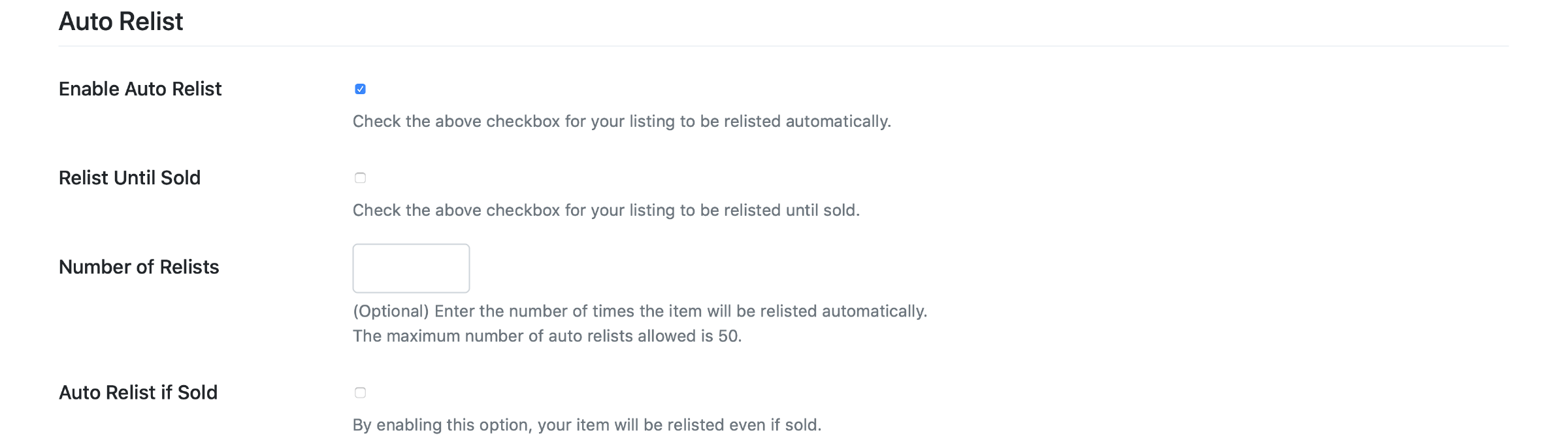
Task: Check the Relist Until Sold checkbox
Action: pos(360,178)
